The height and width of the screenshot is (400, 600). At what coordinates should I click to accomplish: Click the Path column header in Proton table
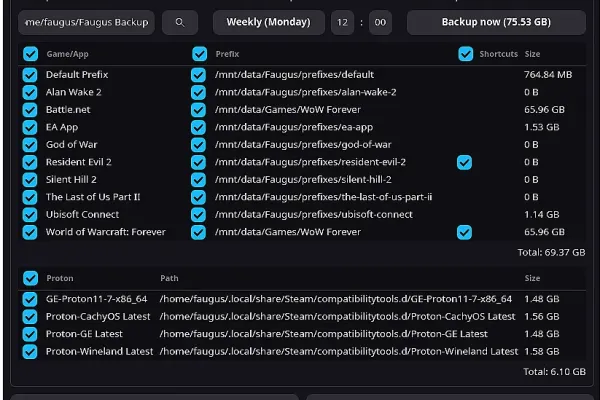169,278
